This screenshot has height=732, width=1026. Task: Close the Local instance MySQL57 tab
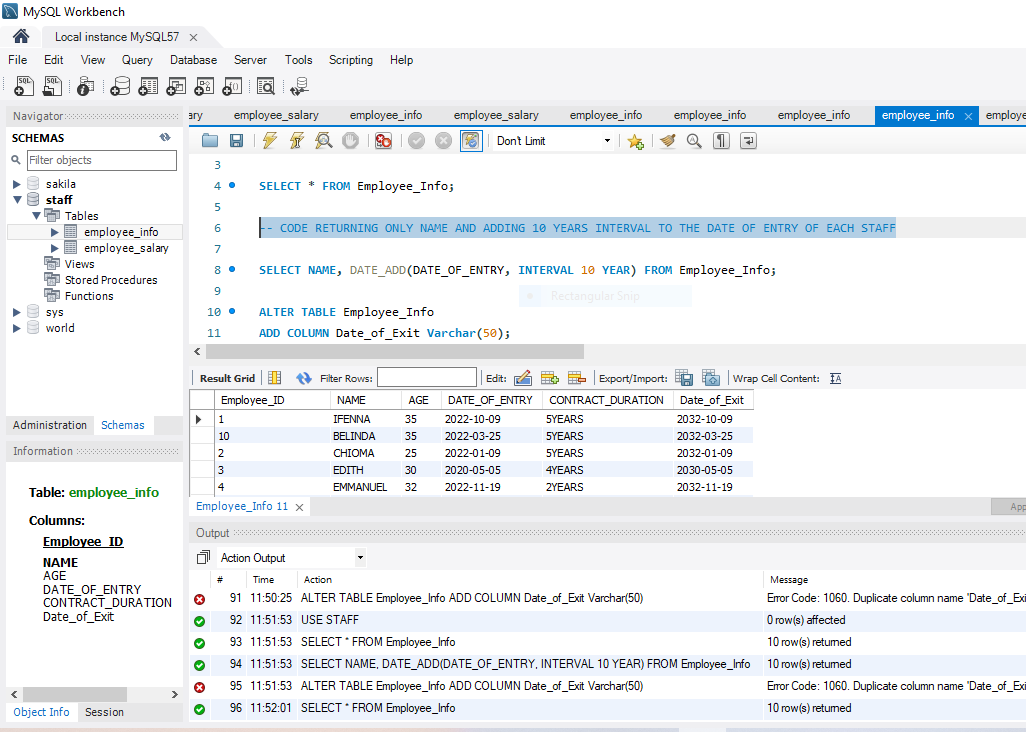(193, 37)
